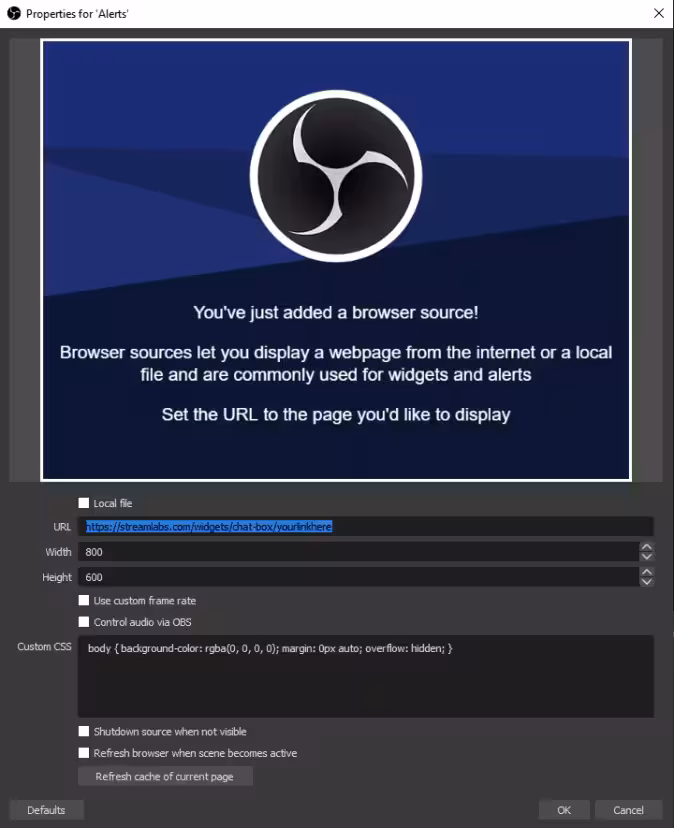Increase Height with the up arrow

pos(647,572)
